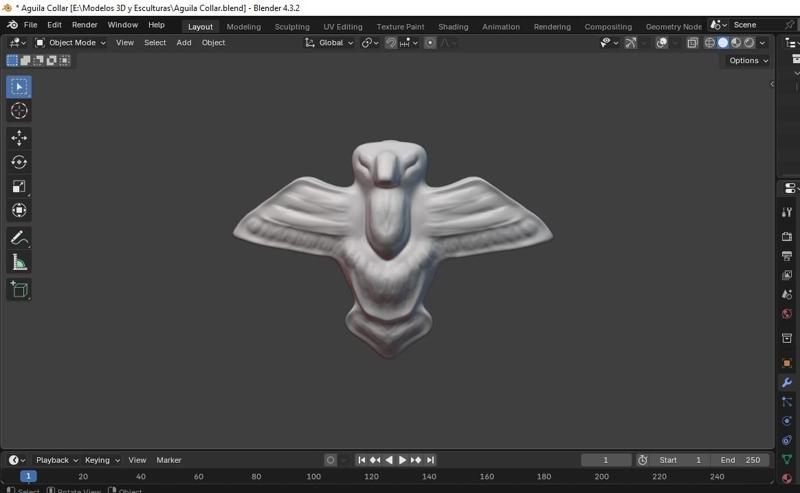Choose the Scale tool
This screenshot has width=800, height=493.
point(19,186)
